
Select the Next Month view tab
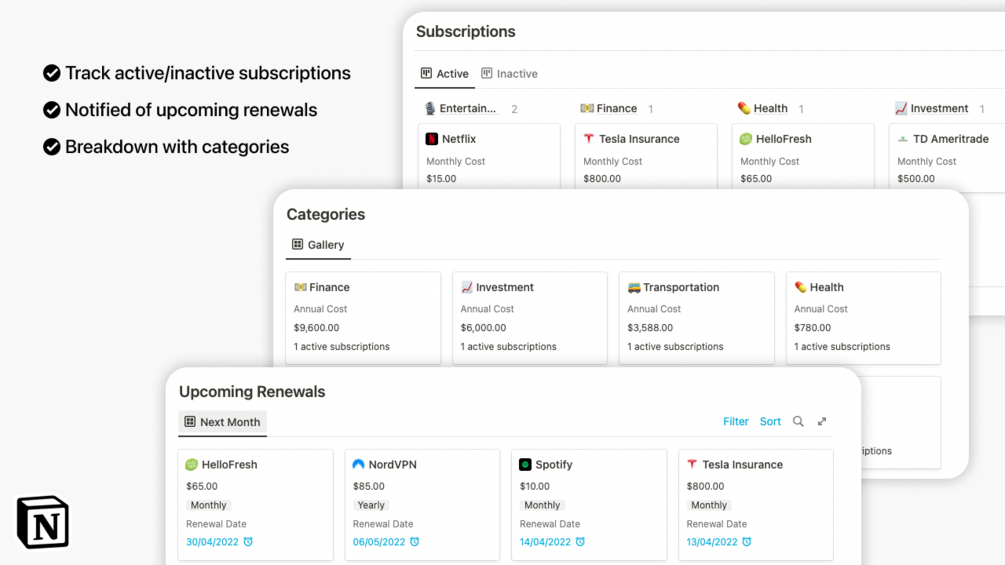pos(222,422)
